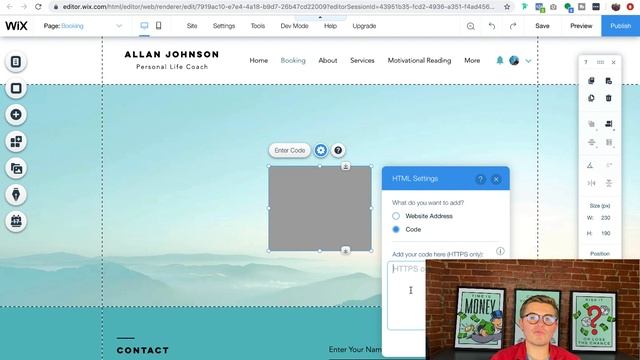The width and height of the screenshot is (640, 360).
Task: Switch to mobile editor view
Action: 158,26
